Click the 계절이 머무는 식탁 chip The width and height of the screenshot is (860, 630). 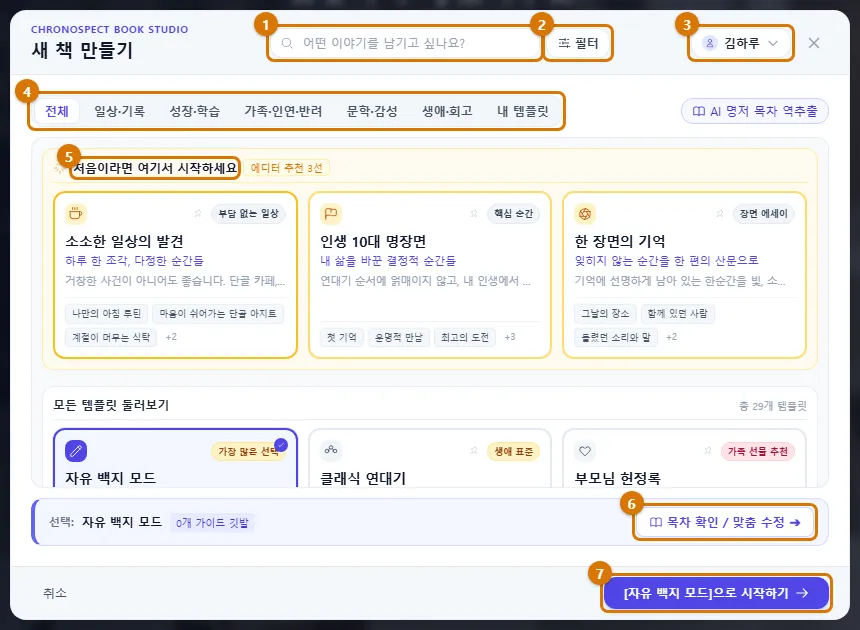(x=111, y=337)
